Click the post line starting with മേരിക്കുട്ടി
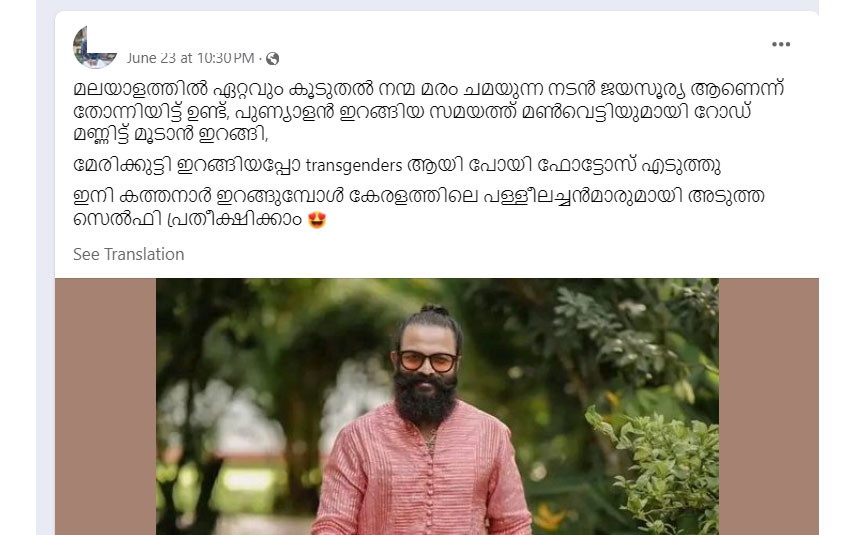The width and height of the screenshot is (856, 535). [397, 165]
